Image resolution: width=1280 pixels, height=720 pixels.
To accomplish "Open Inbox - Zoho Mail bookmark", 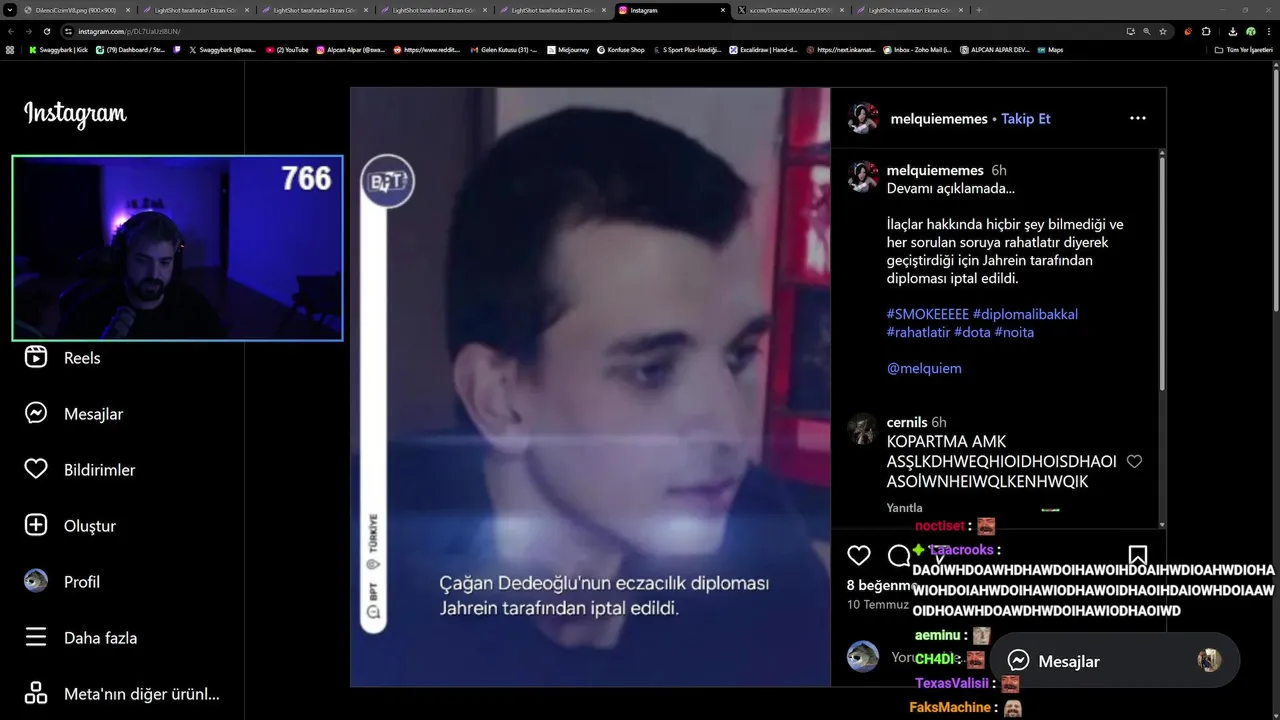I will click(x=917, y=50).
